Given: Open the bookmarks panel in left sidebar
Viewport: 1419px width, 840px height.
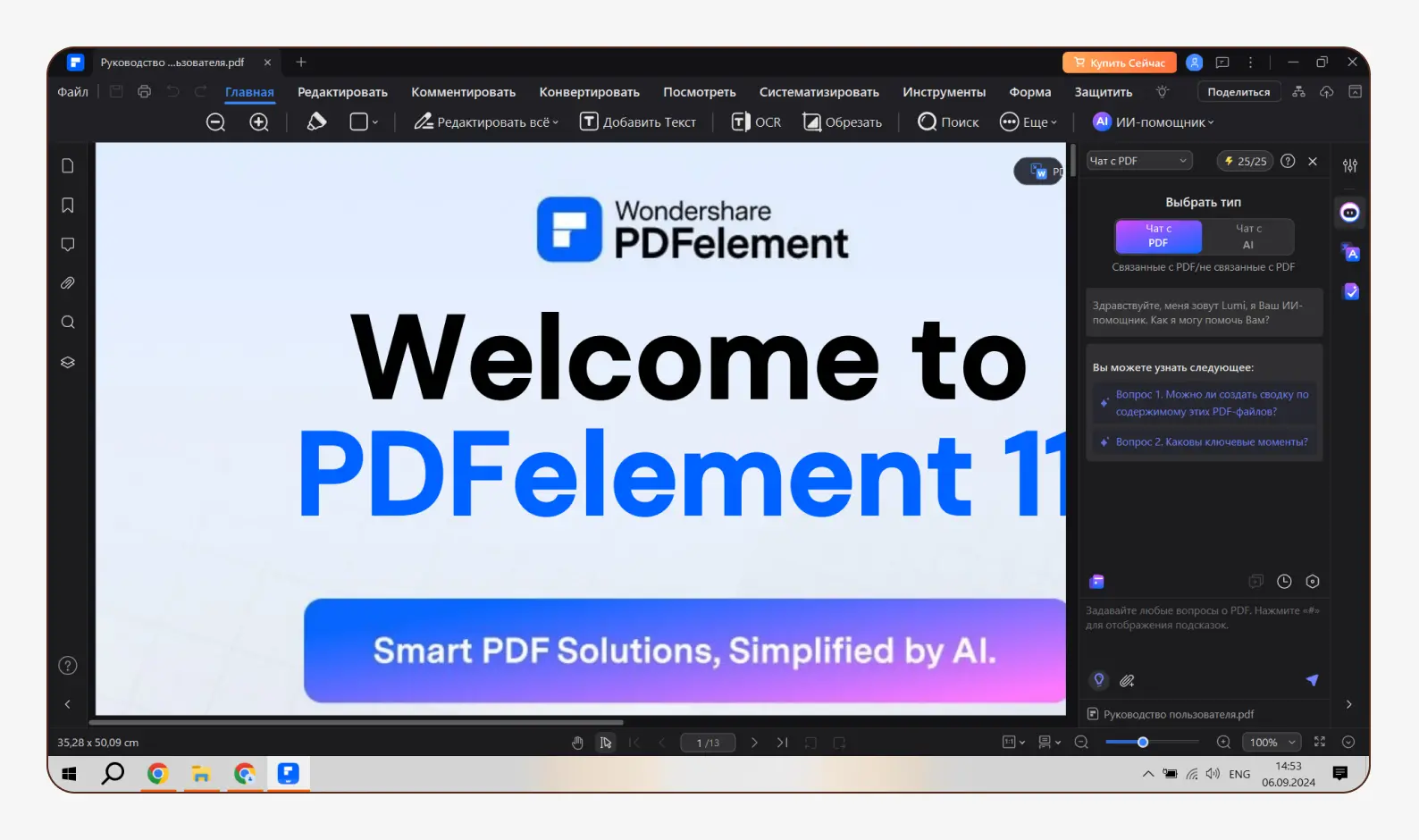Looking at the screenshot, I should click(67, 206).
